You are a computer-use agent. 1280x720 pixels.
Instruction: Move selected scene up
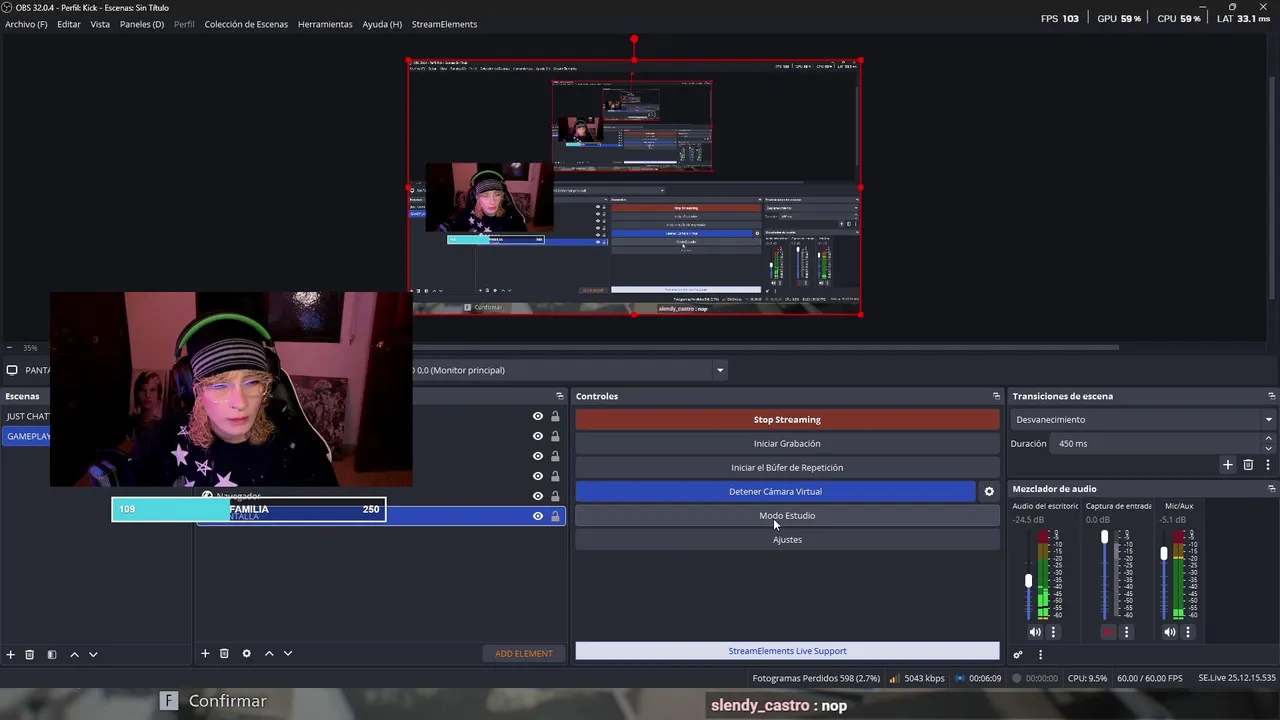coord(74,654)
